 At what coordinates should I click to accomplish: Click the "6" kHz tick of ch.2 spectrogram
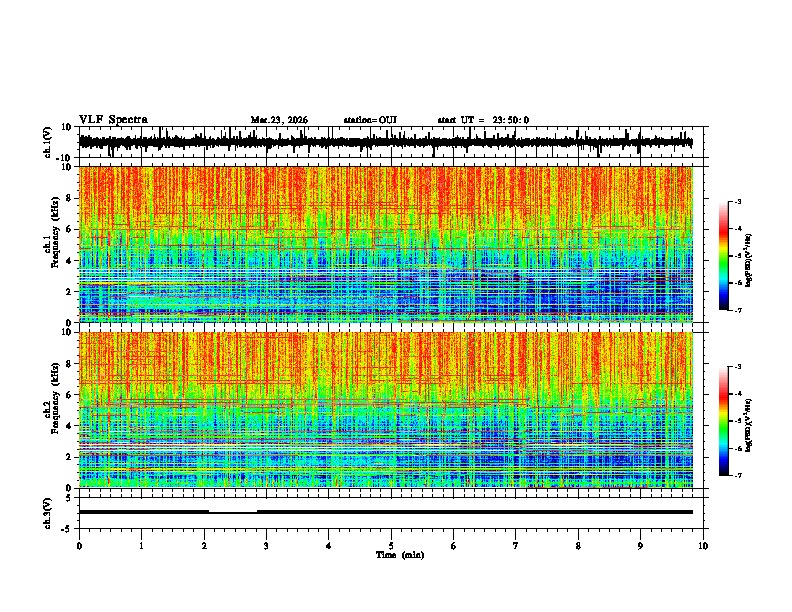pyautogui.click(x=70, y=395)
